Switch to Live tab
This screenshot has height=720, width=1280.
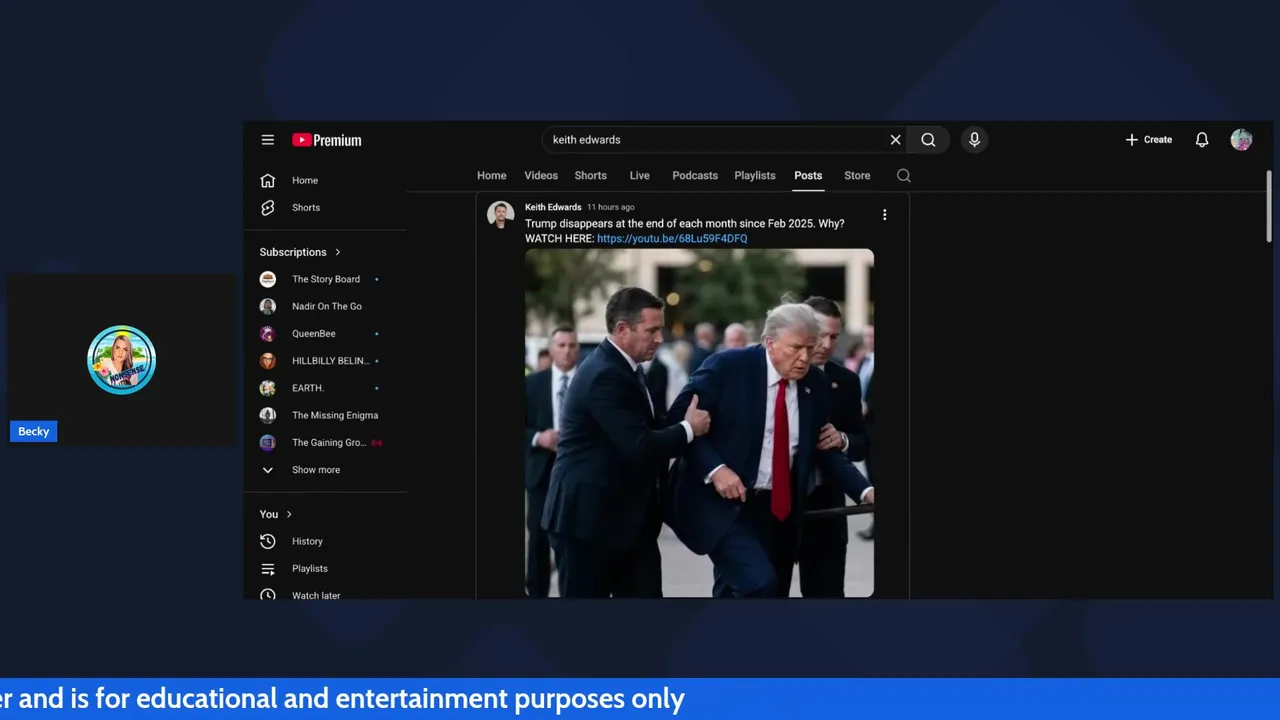pos(639,175)
